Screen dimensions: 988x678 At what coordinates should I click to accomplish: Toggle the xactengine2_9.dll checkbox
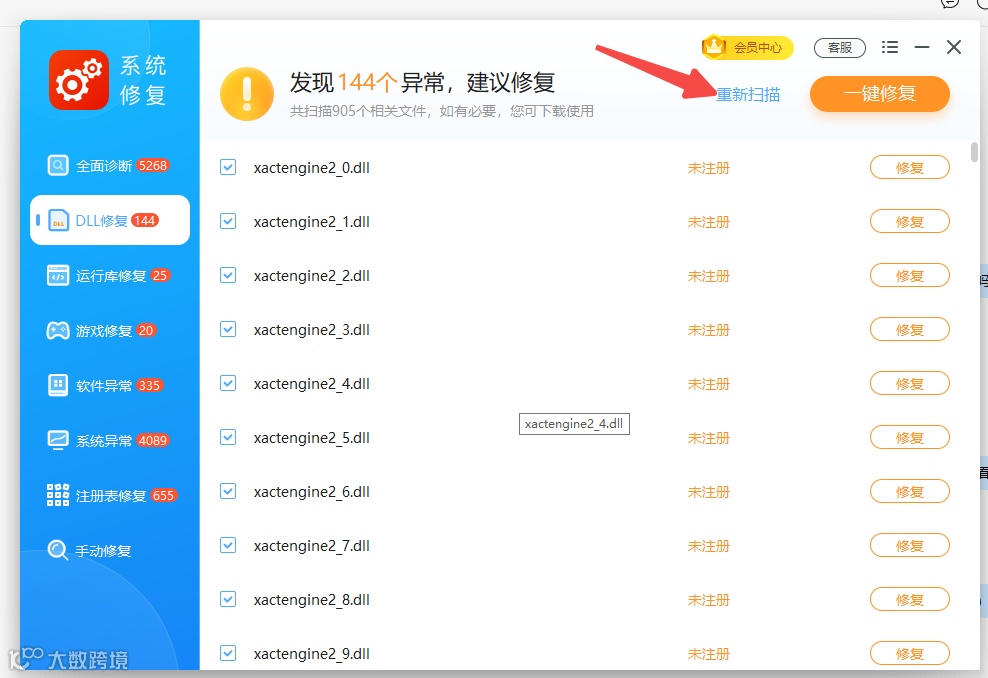[x=228, y=653]
